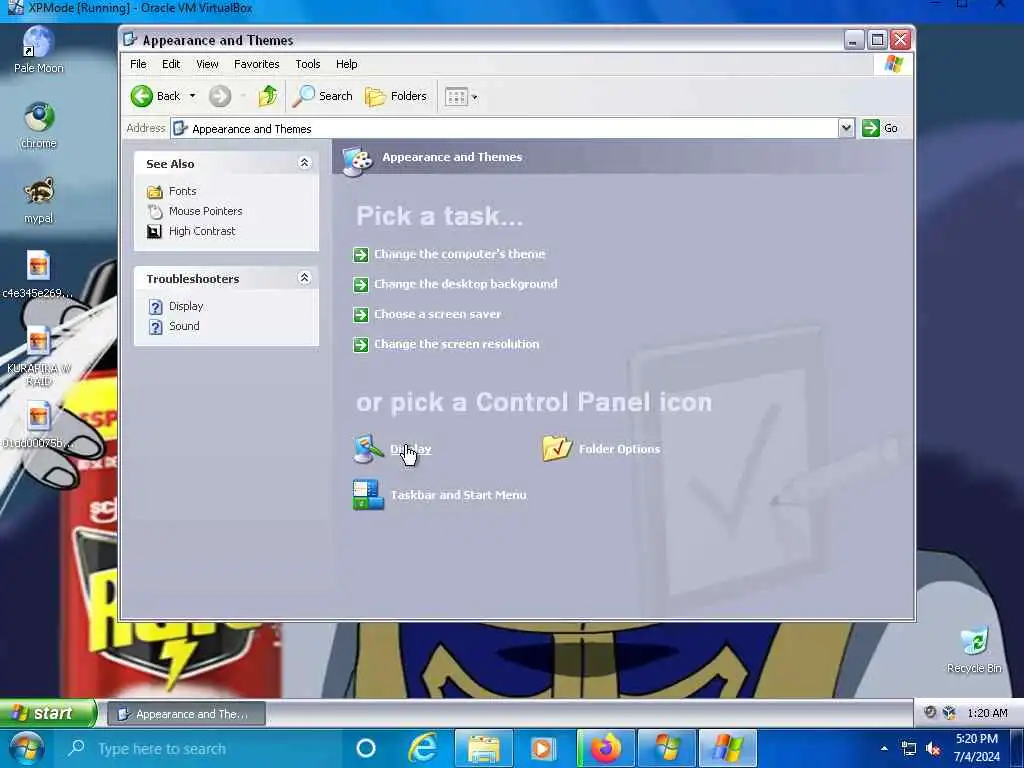Click the Windows 7 Start orb
Viewport: 1024px width, 768px height.
pos(26,748)
